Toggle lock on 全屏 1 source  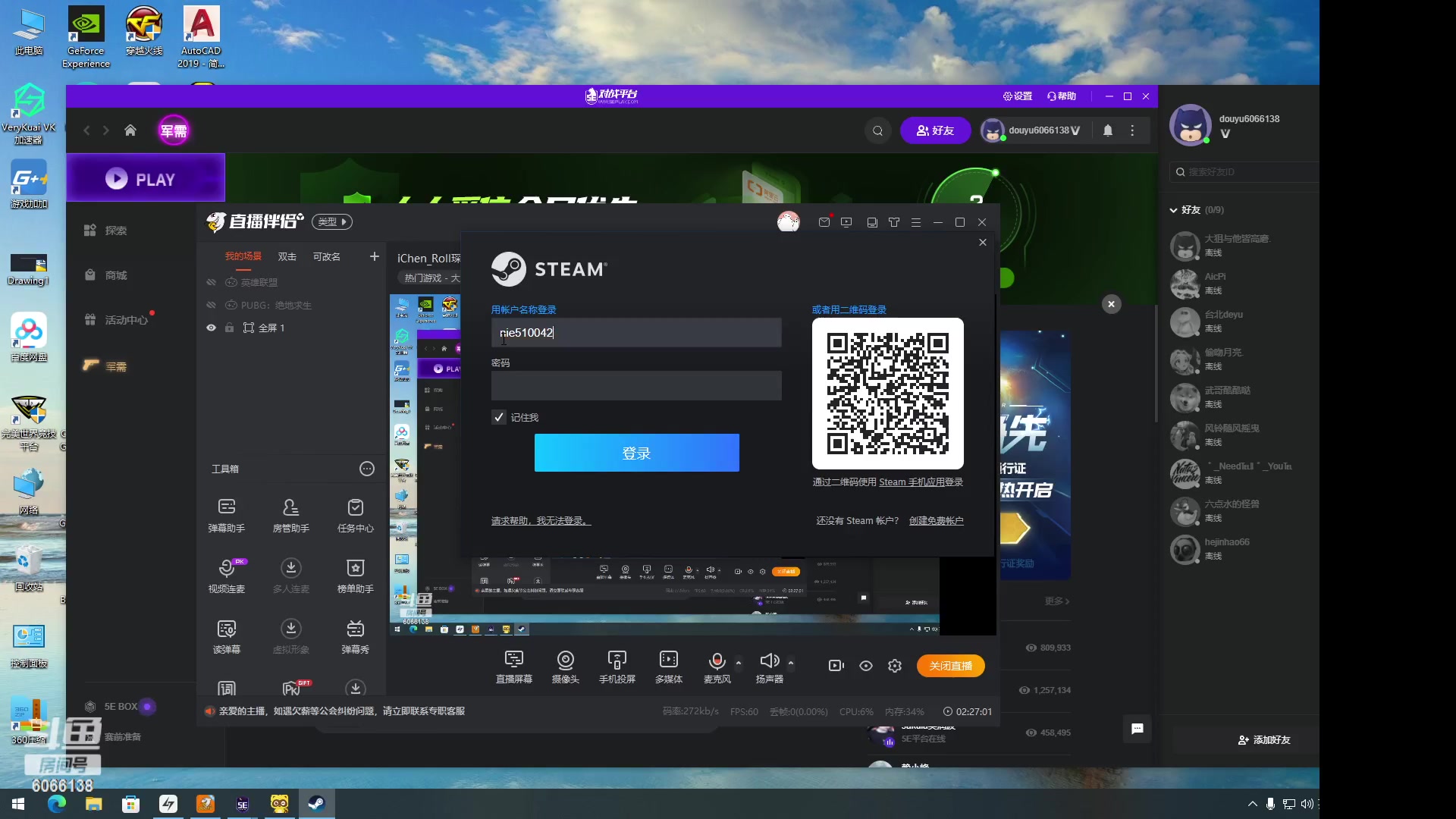tap(229, 328)
